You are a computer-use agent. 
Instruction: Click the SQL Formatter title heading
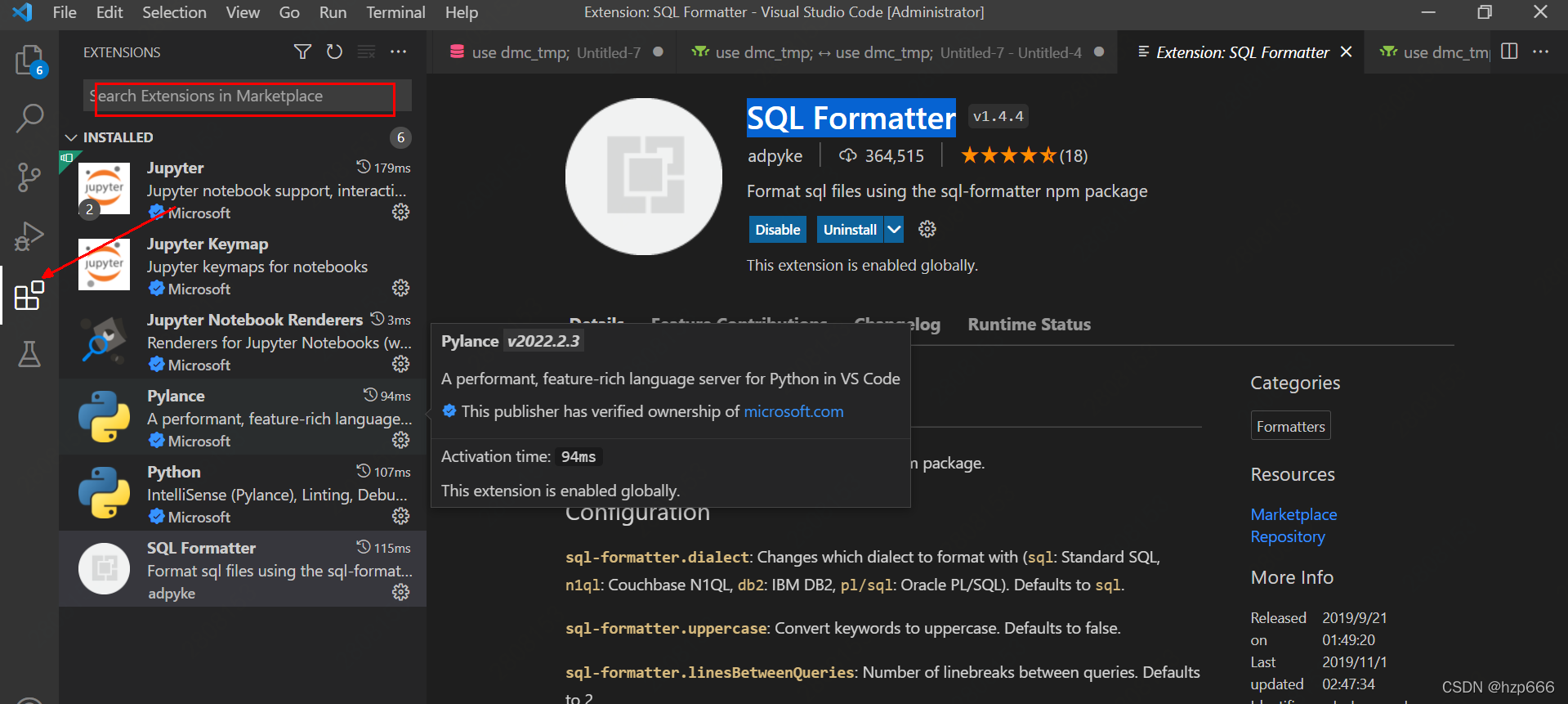pos(851,118)
